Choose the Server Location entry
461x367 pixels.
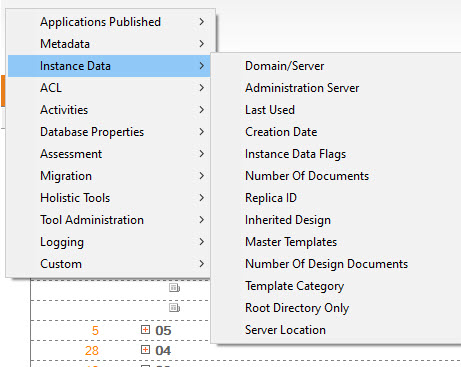pos(337,330)
